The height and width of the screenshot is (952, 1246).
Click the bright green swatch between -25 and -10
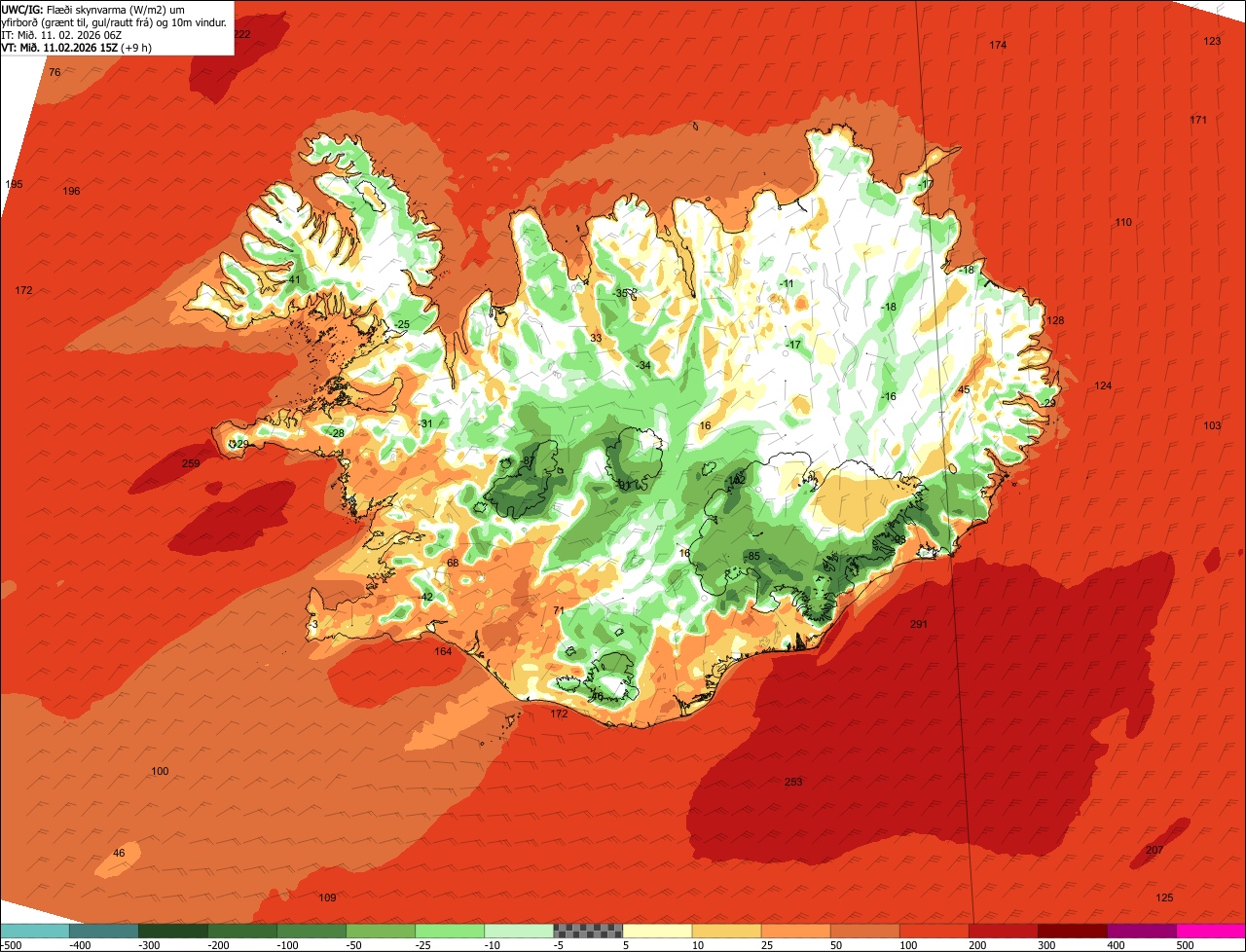(x=450, y=931)
